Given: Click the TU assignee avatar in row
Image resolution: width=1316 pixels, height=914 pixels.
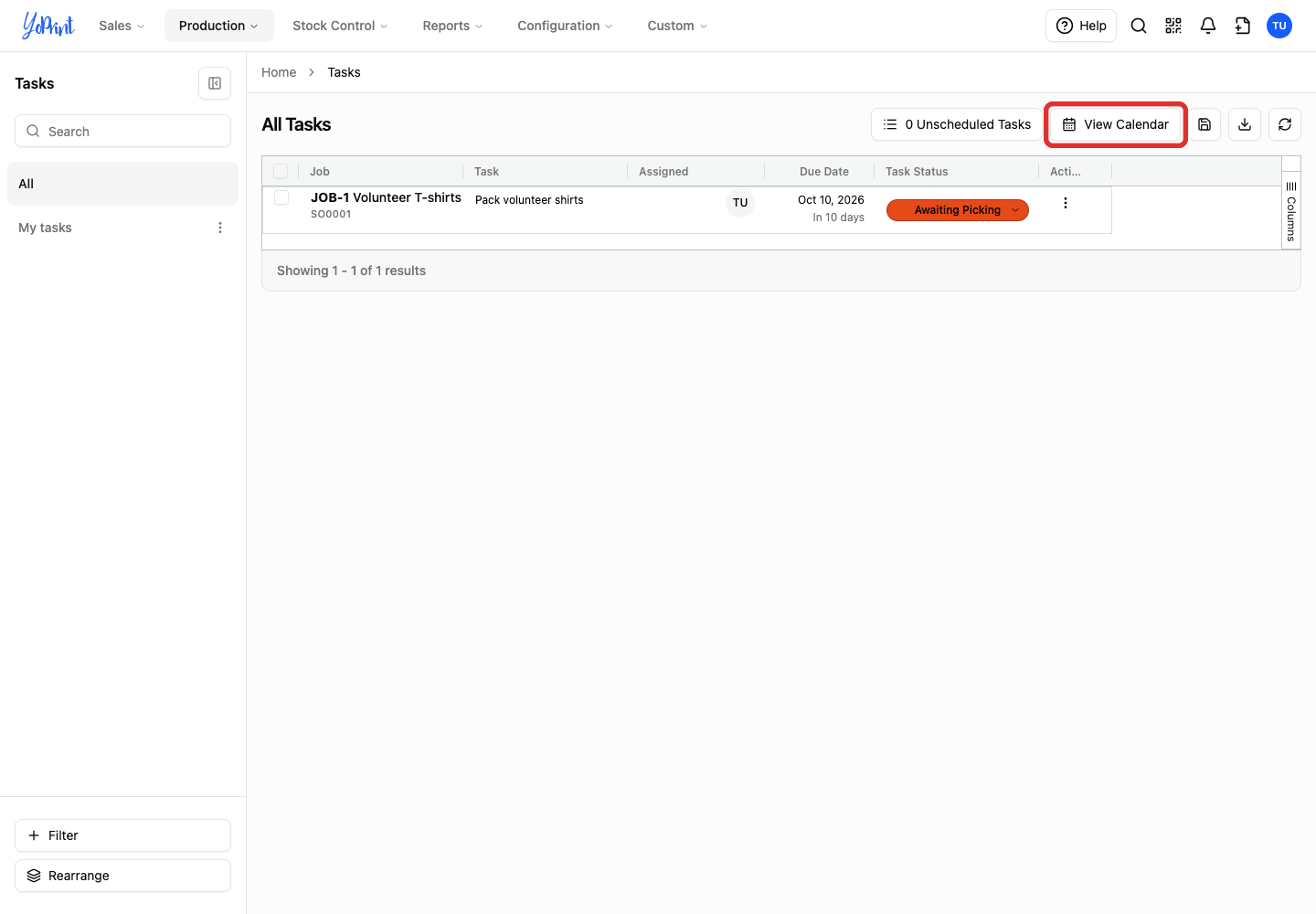Looking at the screenshot, I should click(740, 203).
